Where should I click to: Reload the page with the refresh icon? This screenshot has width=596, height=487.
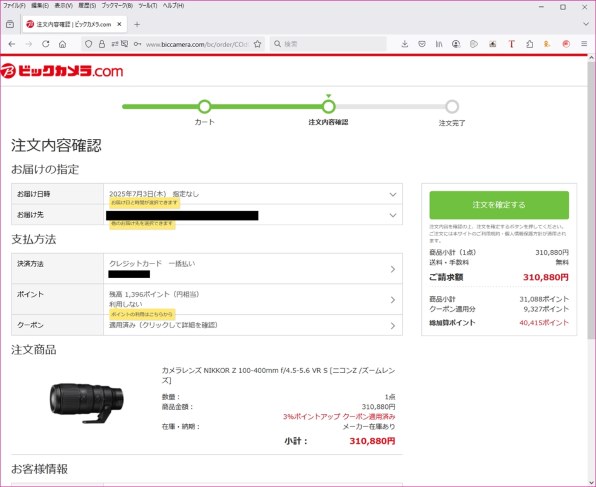point(46,44)
